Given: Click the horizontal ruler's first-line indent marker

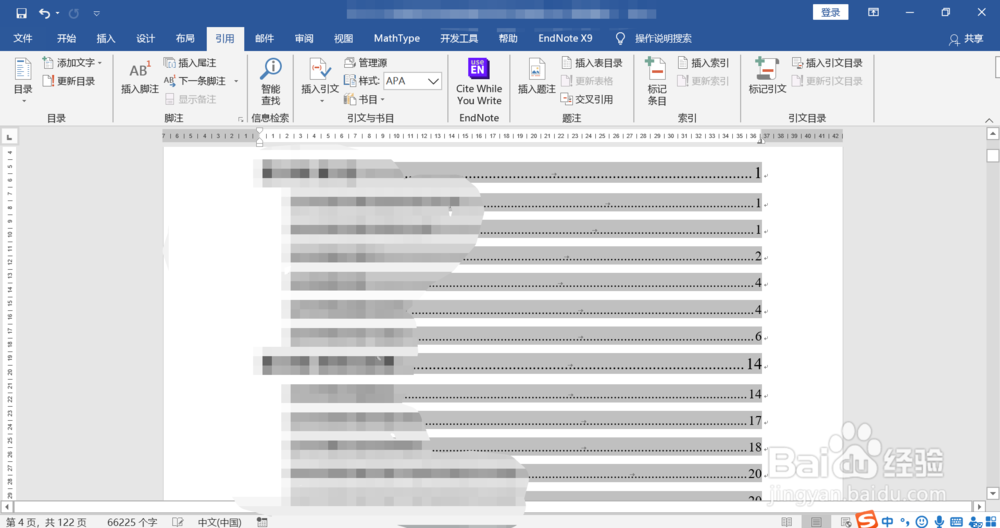Looking at the screenshot, I should tap(260, 132).
